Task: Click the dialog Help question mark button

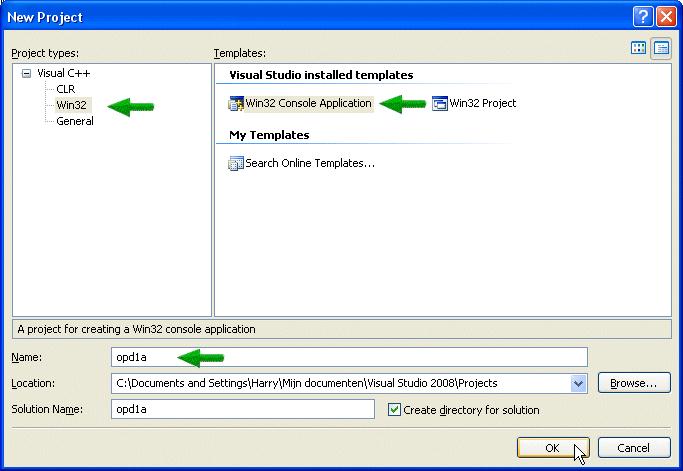Action: click(642, 17)
